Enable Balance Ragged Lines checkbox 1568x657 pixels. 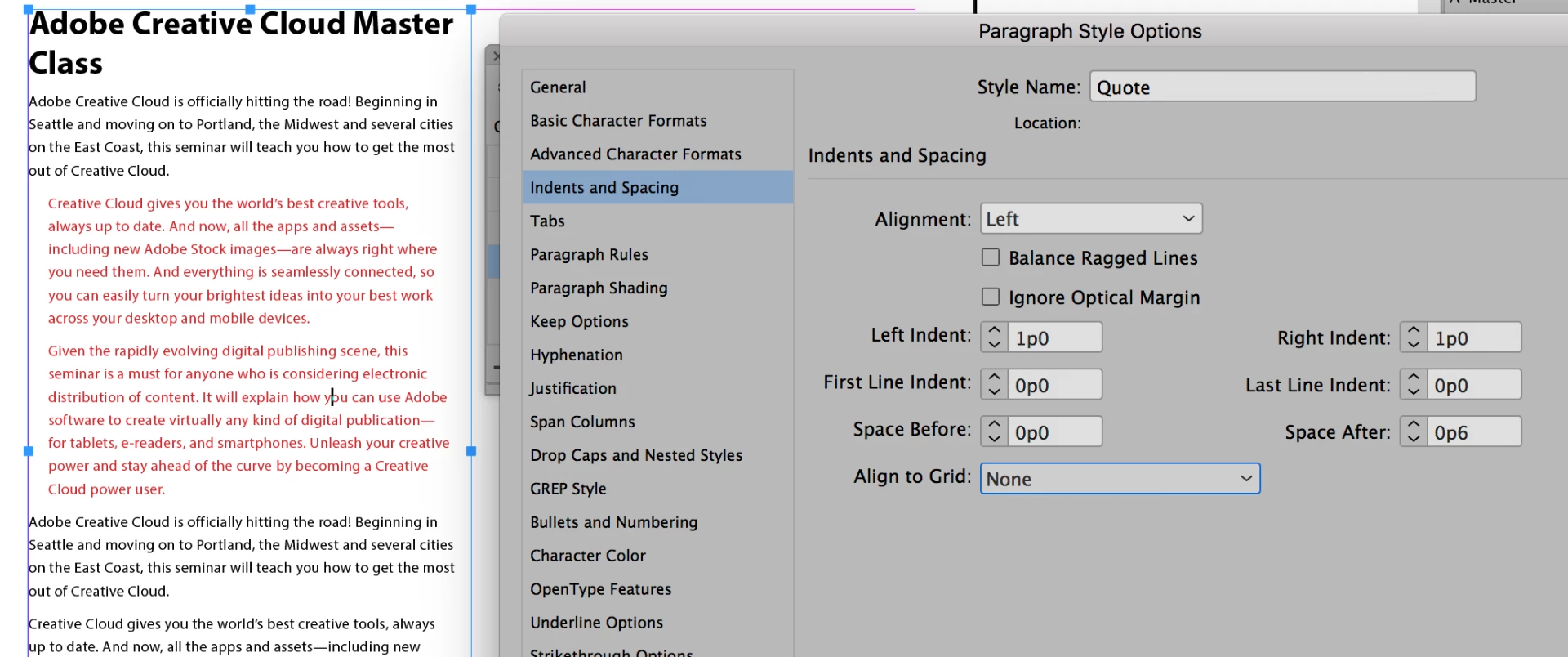991,257
